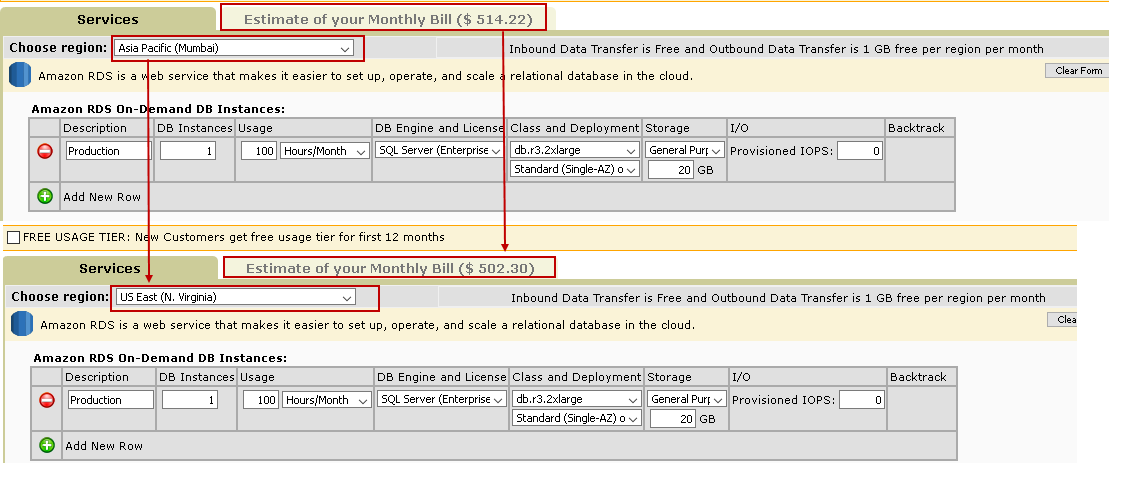1123x477 pixels.
Task: Open US East (N. Virginia) region dropdown
Action: point(237,297)
